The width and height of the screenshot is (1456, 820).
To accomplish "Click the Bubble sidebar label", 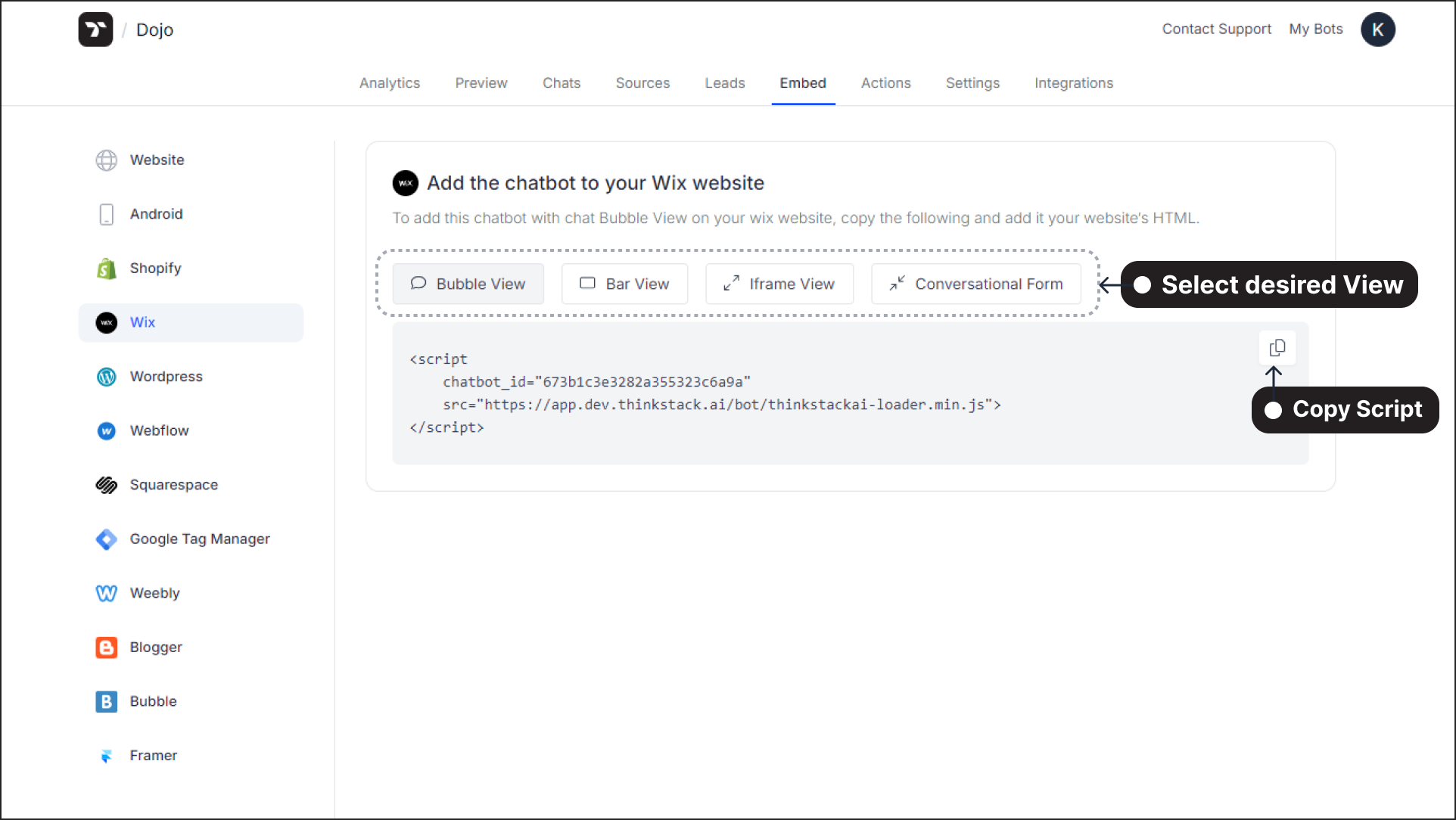I will [x=154, y=702].
